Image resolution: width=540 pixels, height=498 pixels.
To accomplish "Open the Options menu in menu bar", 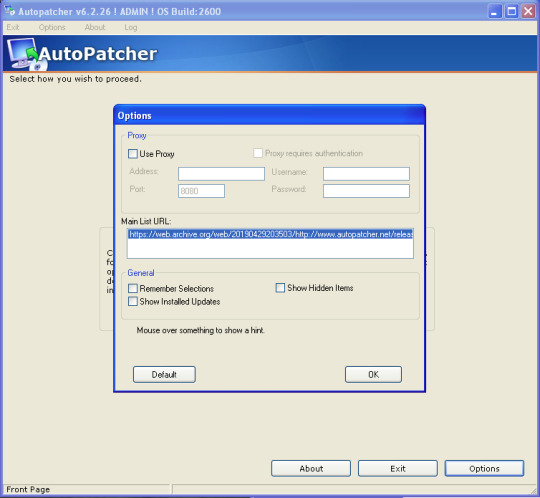I will coord(52,27).
